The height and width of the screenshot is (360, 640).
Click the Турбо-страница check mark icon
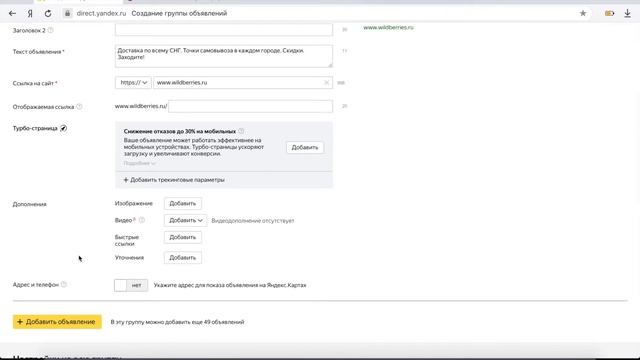(63, 128)
